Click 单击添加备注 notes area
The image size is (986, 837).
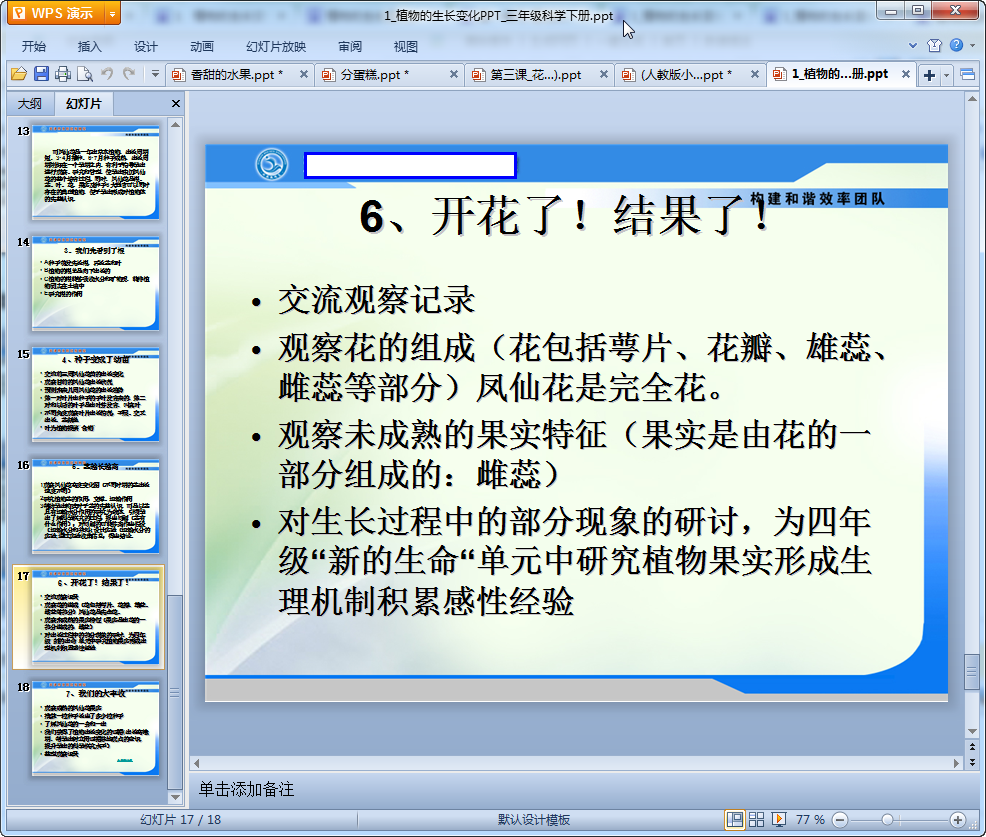pyautogui.click(x=247, y=789)
